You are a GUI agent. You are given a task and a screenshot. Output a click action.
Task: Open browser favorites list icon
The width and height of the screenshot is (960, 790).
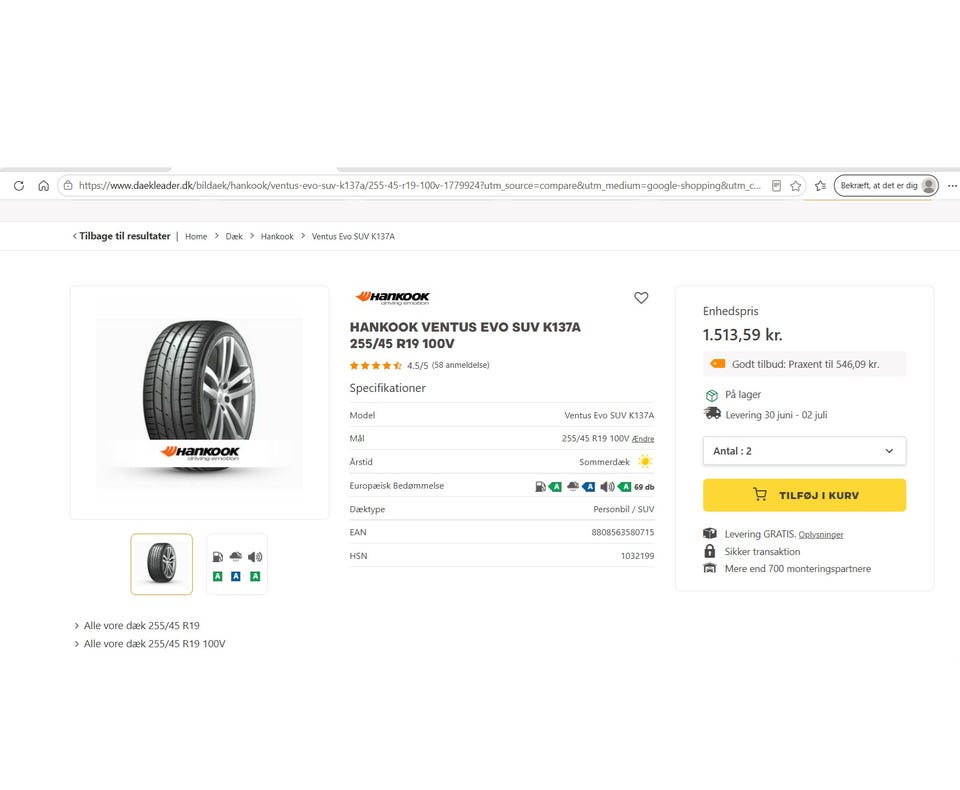point(820,186)
